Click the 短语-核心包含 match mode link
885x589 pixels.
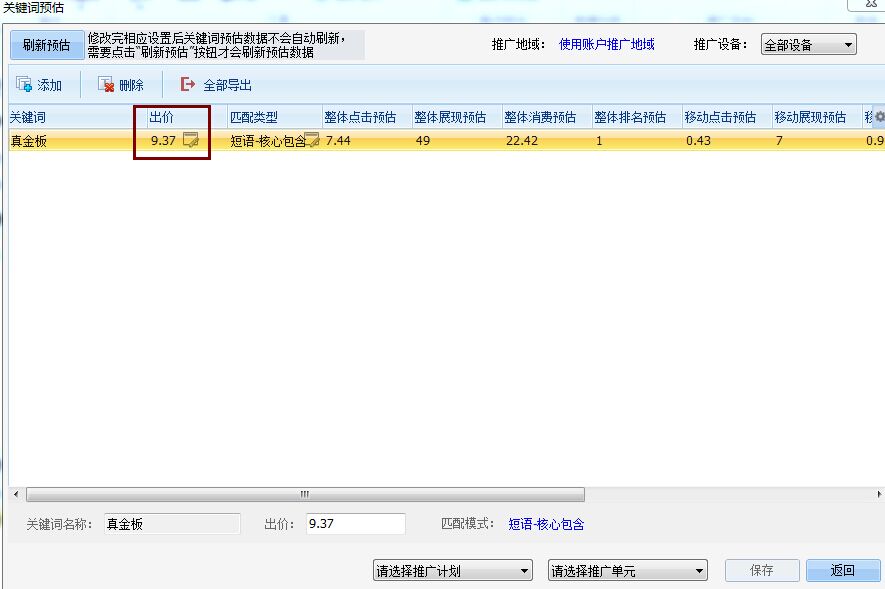548,523
